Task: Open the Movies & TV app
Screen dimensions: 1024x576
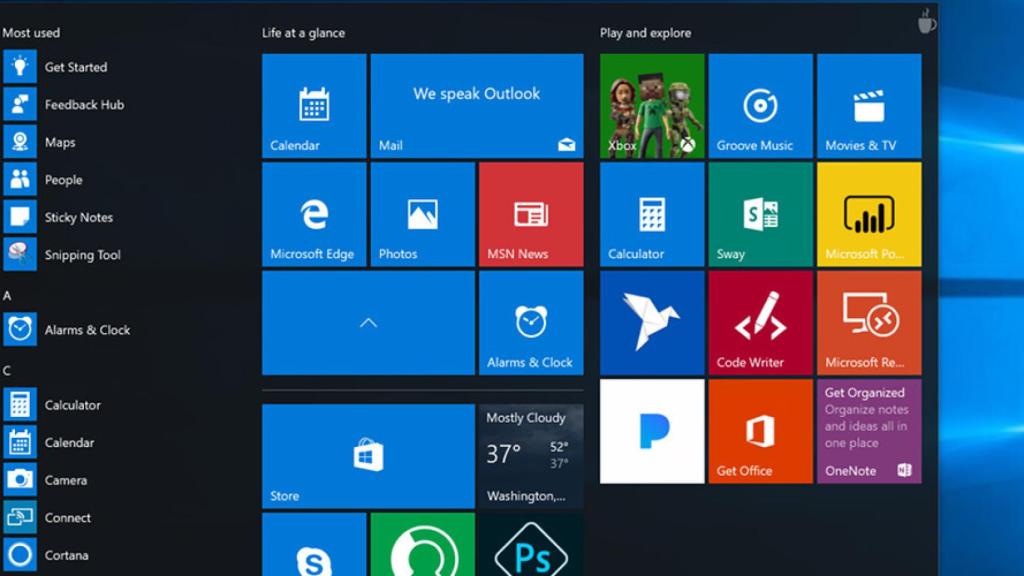Action: tap(868, 106)
